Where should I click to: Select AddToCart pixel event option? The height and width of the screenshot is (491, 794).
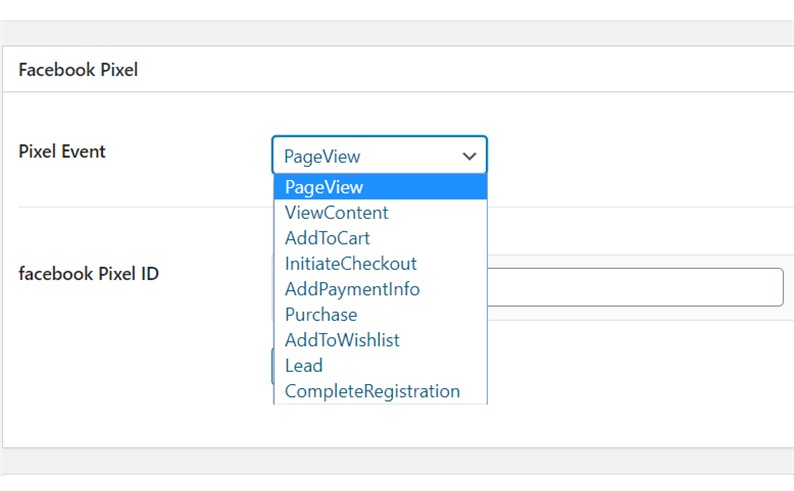click(x=327, y=238)
